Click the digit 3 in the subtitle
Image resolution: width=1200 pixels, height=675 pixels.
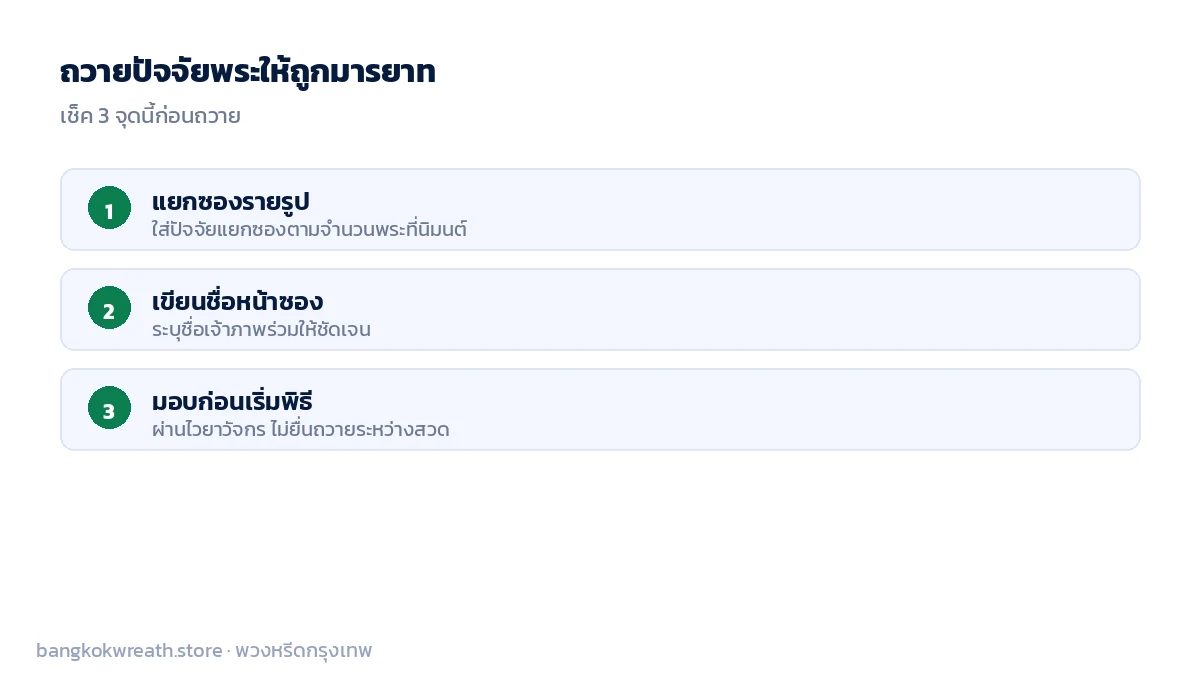pyautogui.click(x=103, y=116)
